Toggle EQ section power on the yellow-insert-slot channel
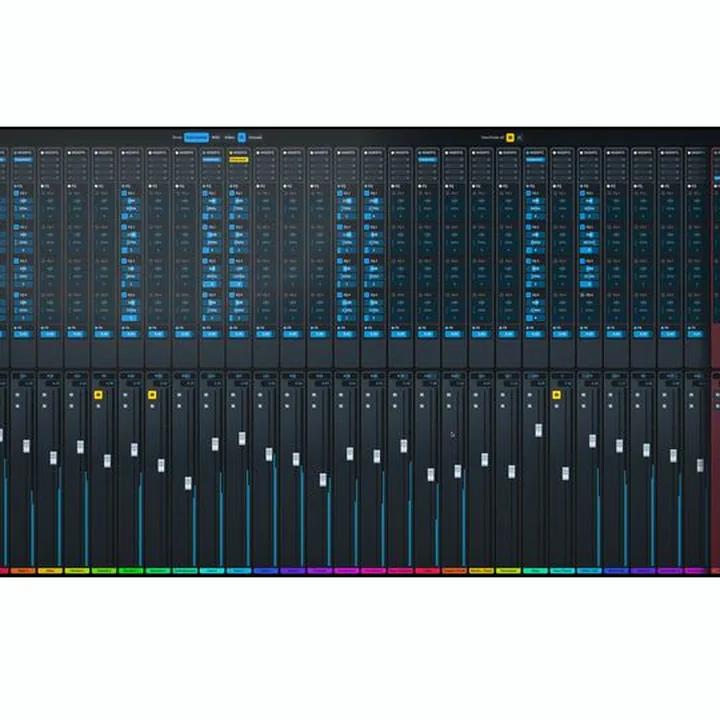This screenshot has height=720, width=720. click(x=231, y=186)
